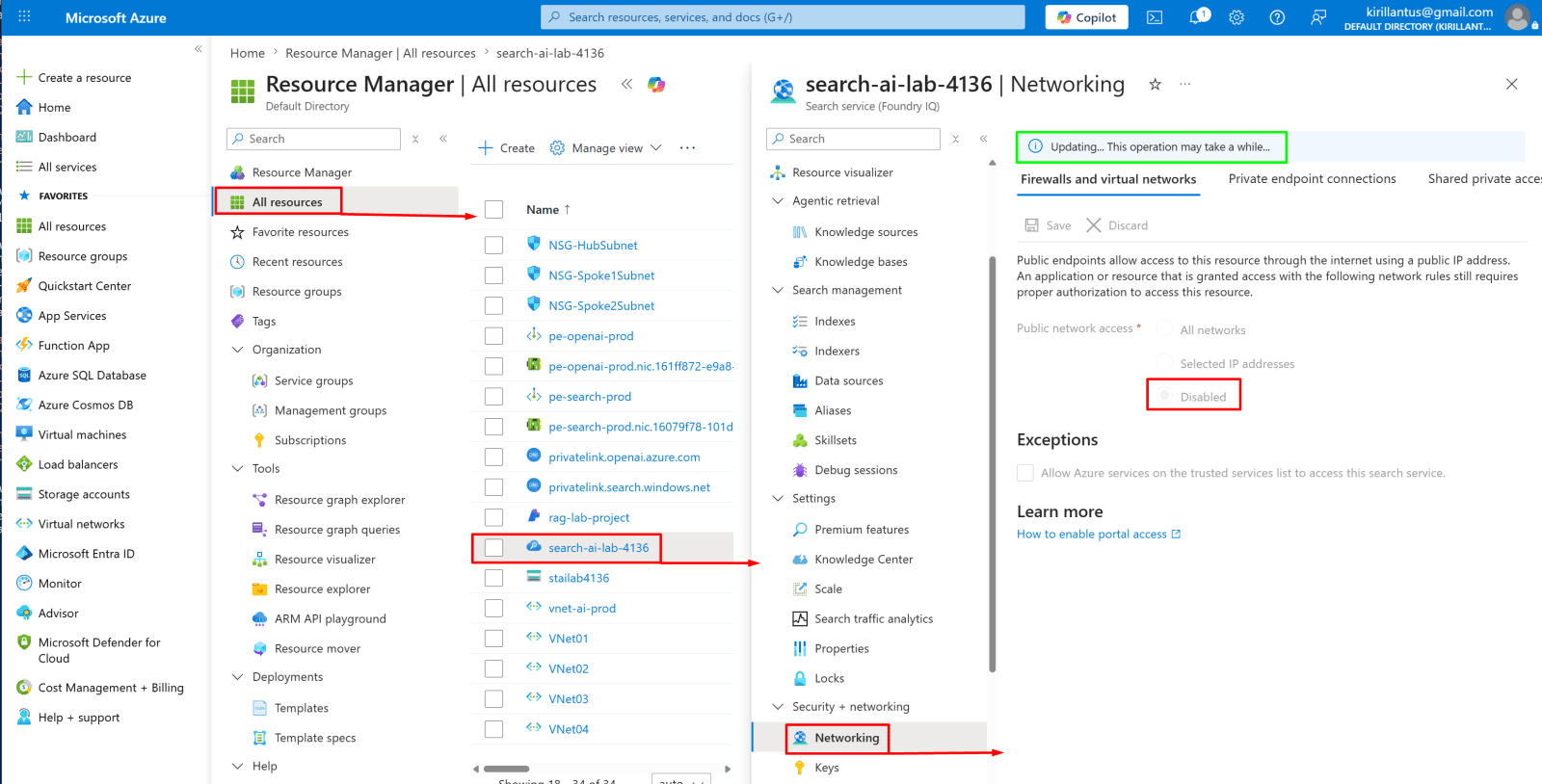This screenshot has height=784, width=1542.
Task: Open portal settings gear icon
Action: (x=1237, y=17)
